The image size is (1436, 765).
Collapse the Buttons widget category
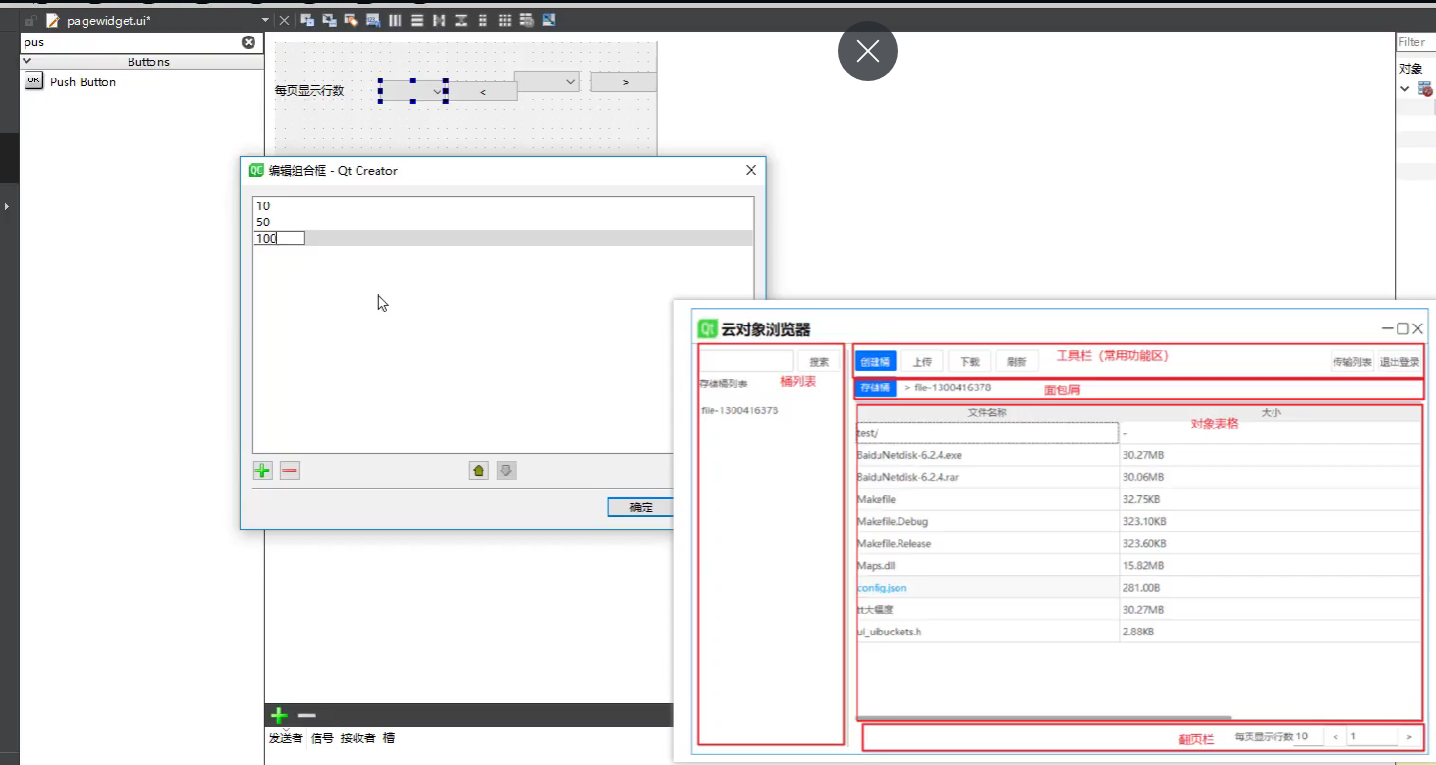click(27, 61)
